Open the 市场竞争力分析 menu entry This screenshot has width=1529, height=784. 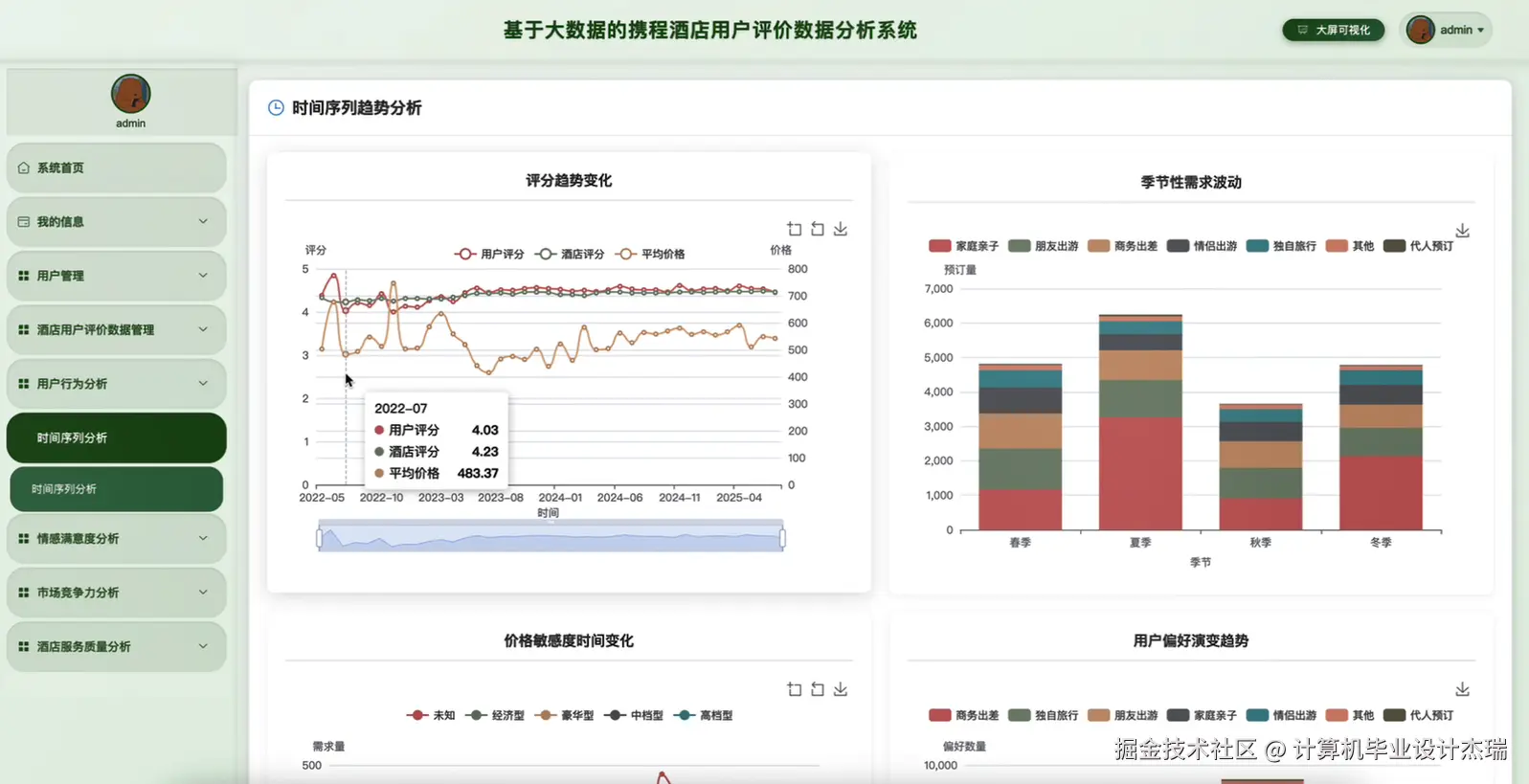pos(117,593)
